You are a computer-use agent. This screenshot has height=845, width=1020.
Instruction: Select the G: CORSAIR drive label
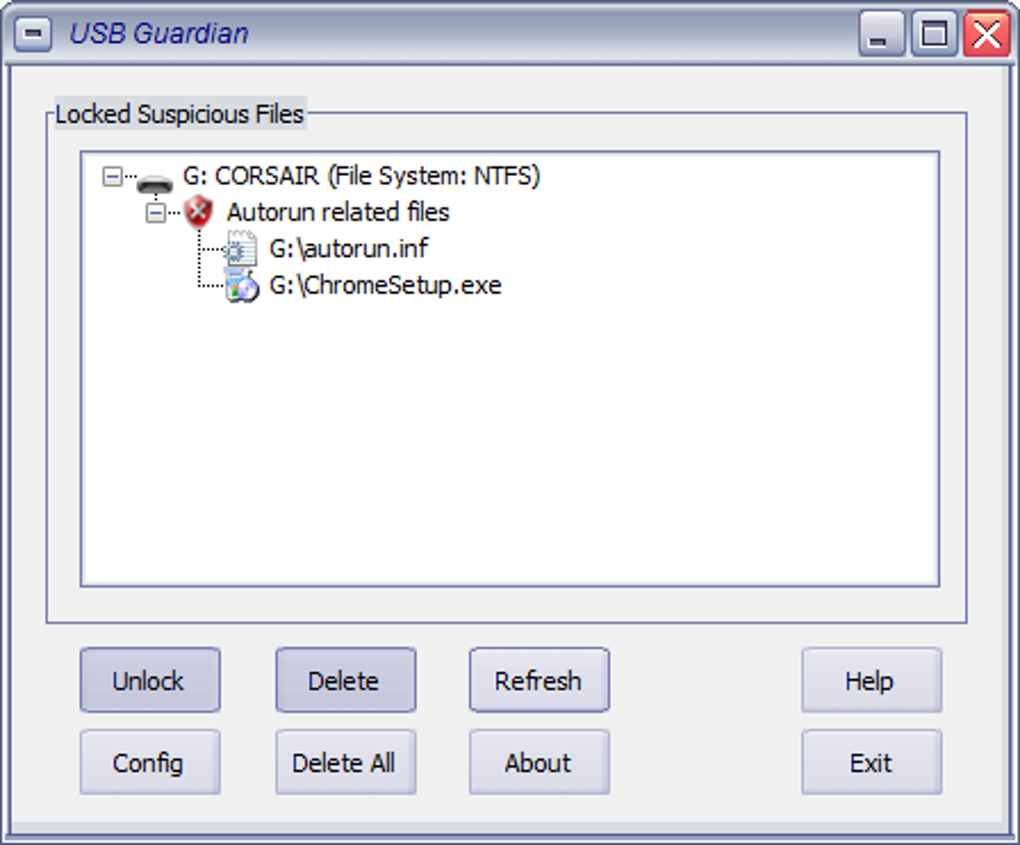(x=361, y=177)
